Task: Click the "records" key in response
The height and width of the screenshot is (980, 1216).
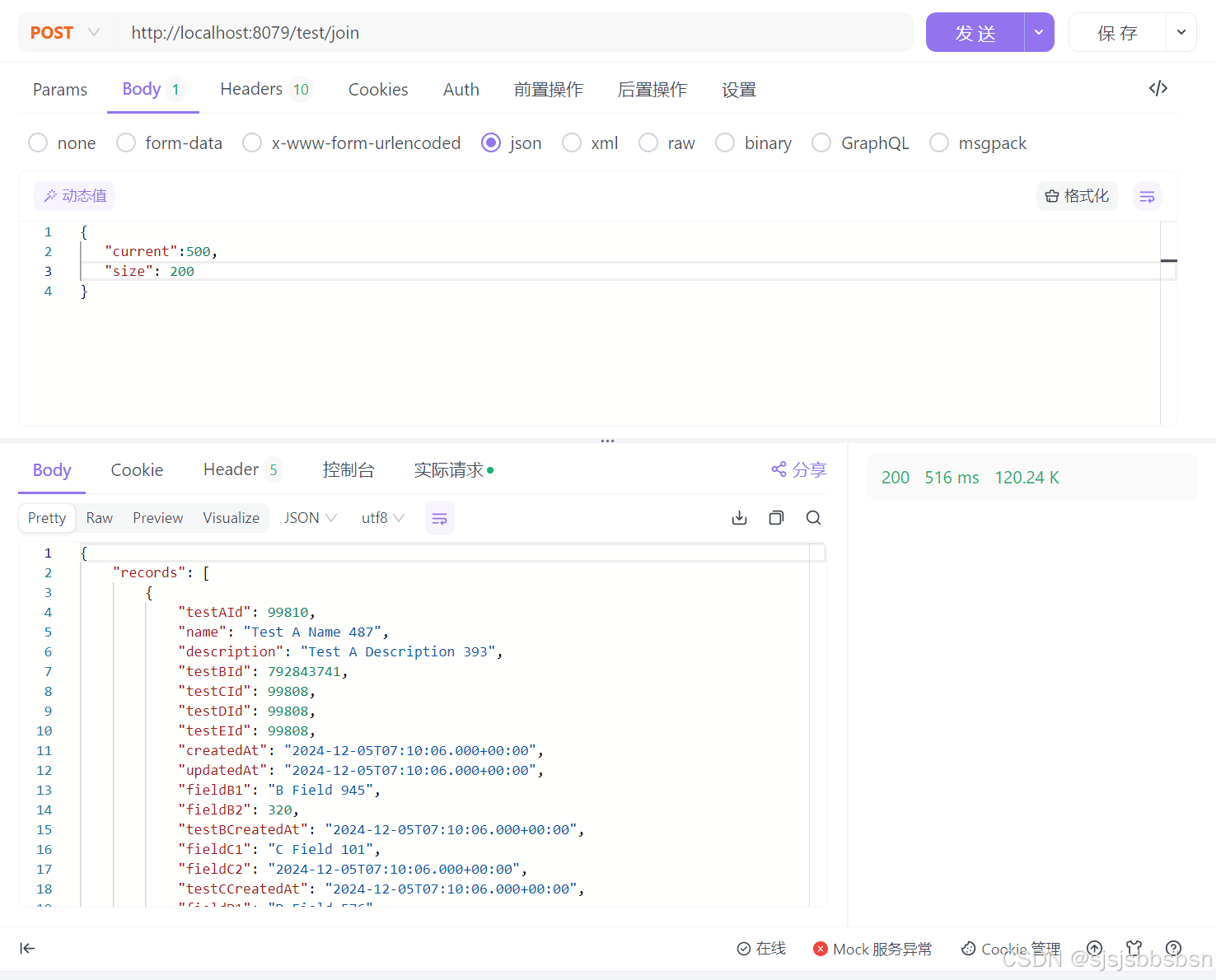Action: click(149, 572)
